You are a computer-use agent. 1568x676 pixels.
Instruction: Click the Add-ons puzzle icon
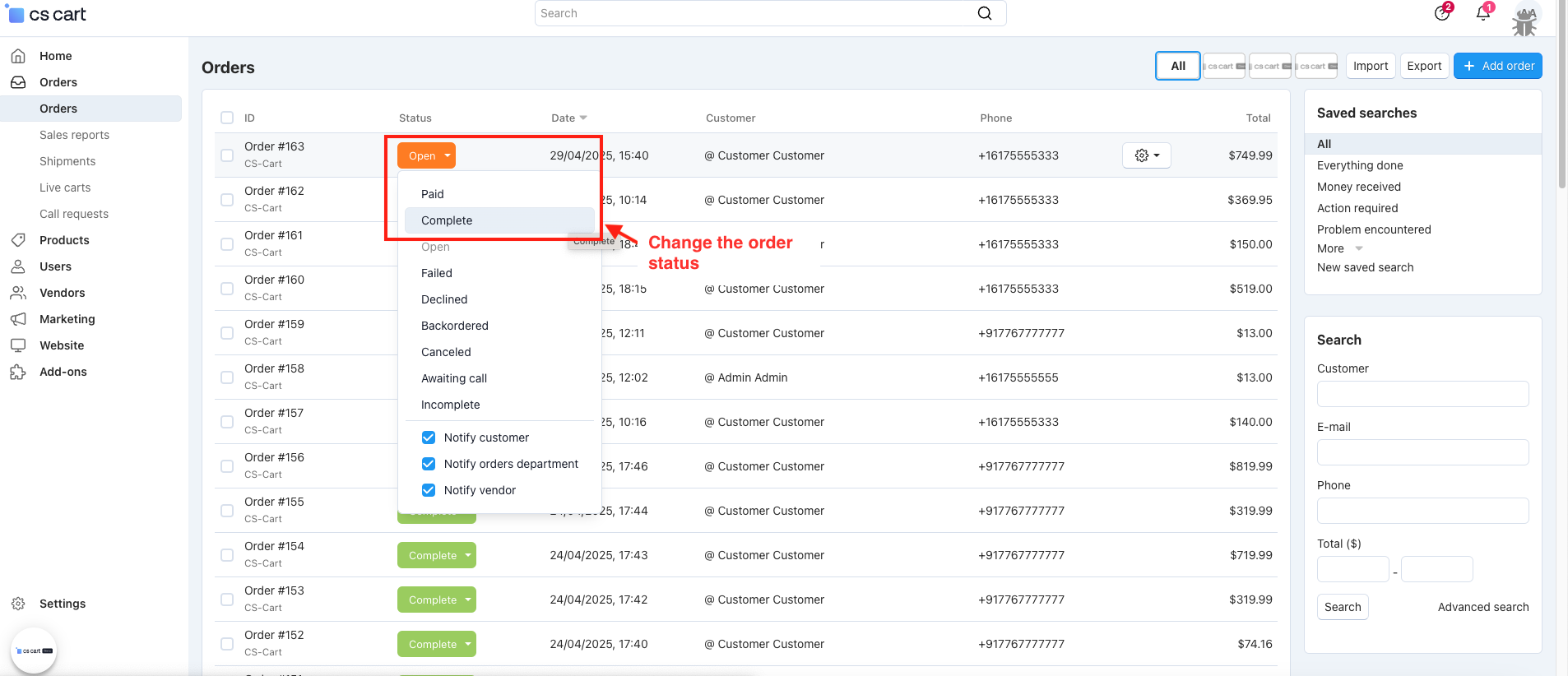(x=18, y=372)
